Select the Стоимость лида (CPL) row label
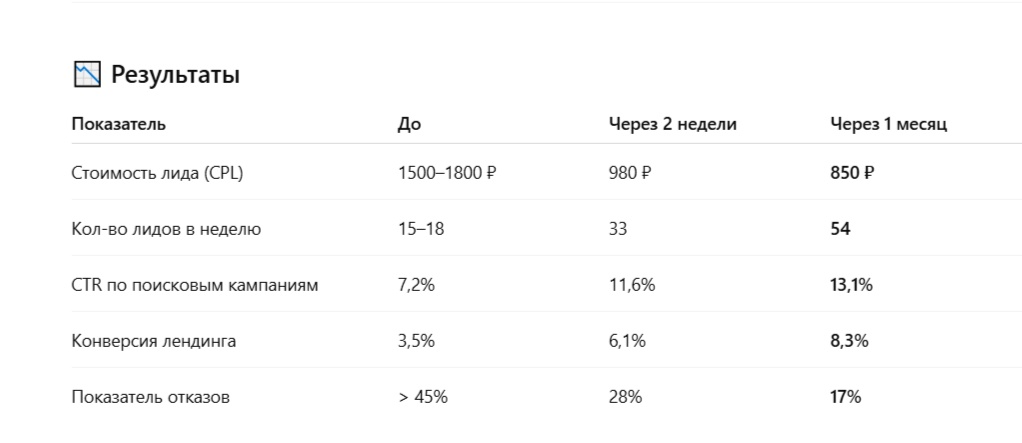The width and height of the screenshot is (1022, 443). click(x=157, y=173)
